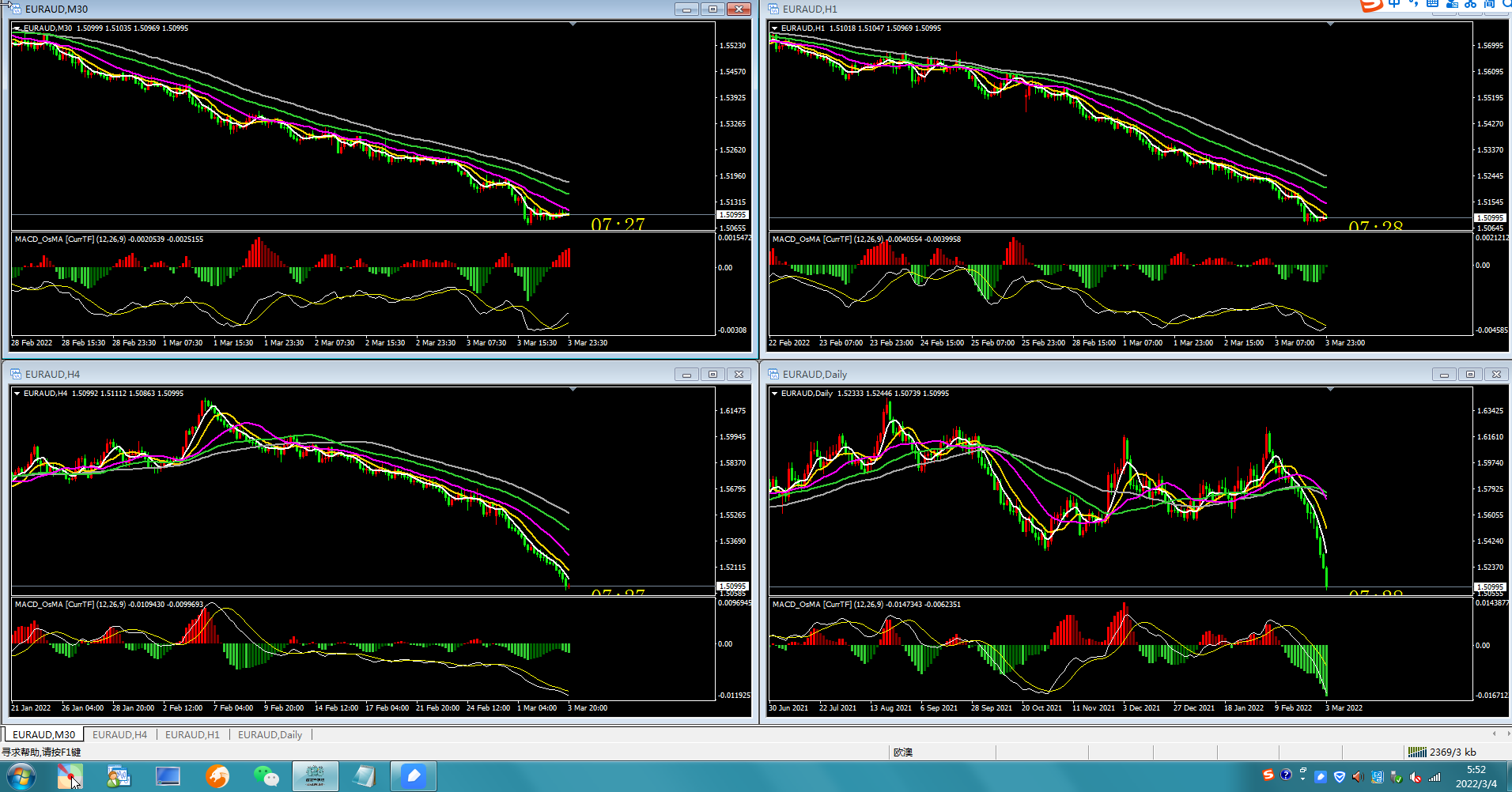1512x792 pixels.
Task: Click the H1 chart shift marker
Action: coord(1330,25)
